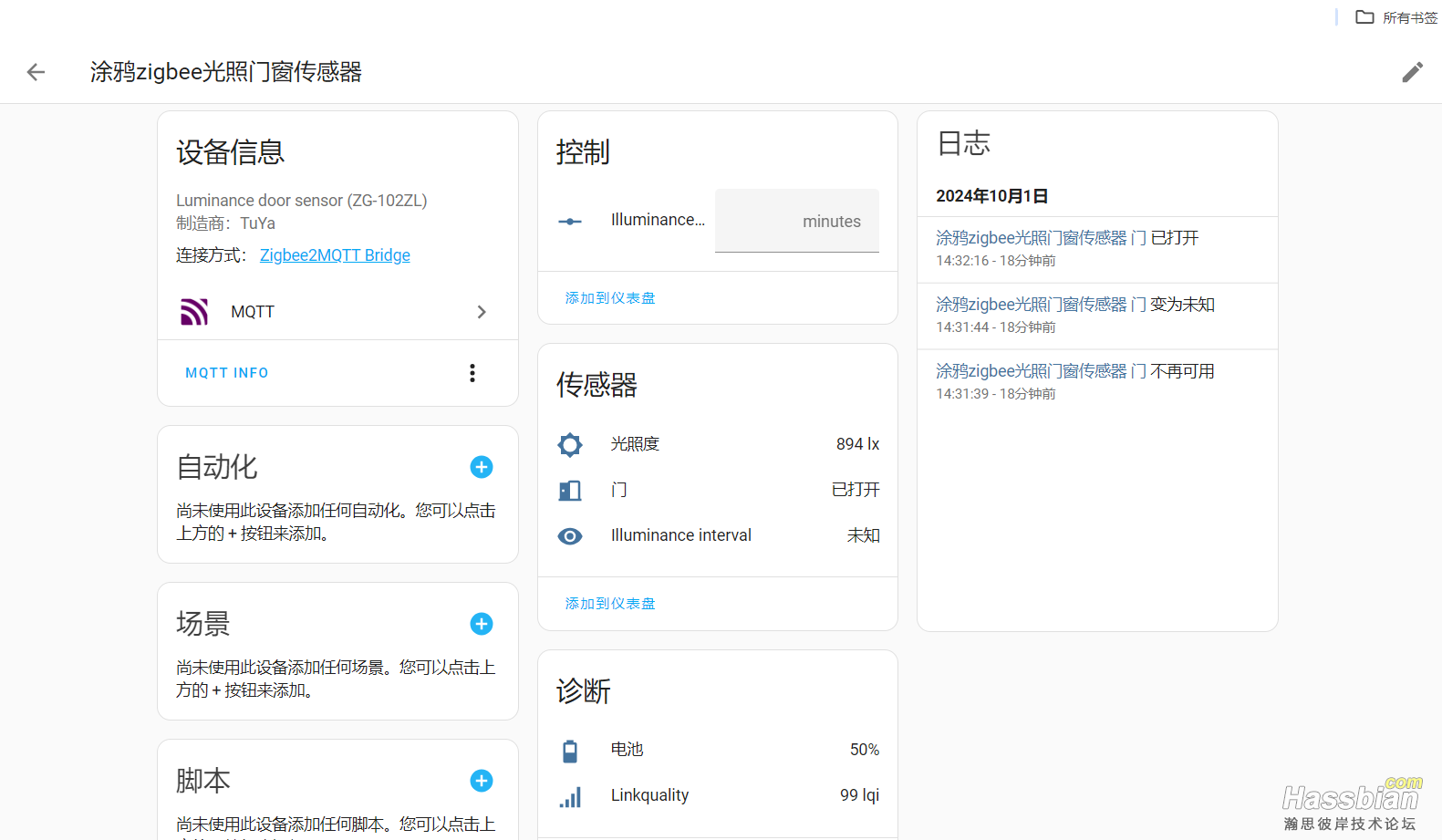Image resolution: width=1442 pixels, height=840 pixels.
Task: Click Add to dashboard under Sensors card
Action: click(610, 604)
